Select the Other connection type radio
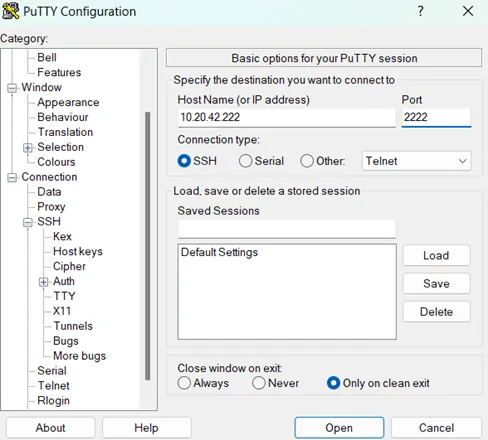Viewport: 488px width, 440px height. pos(307,161)
